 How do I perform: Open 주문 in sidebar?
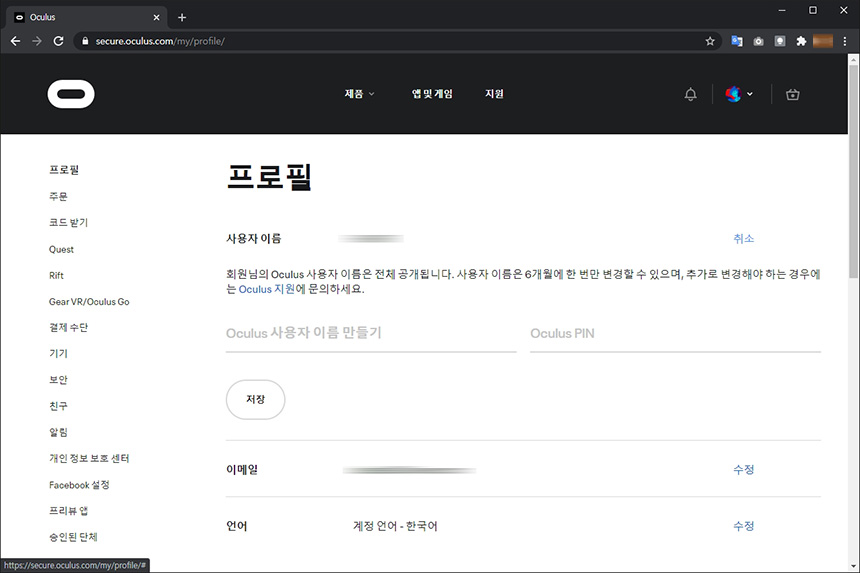(58, 196)
